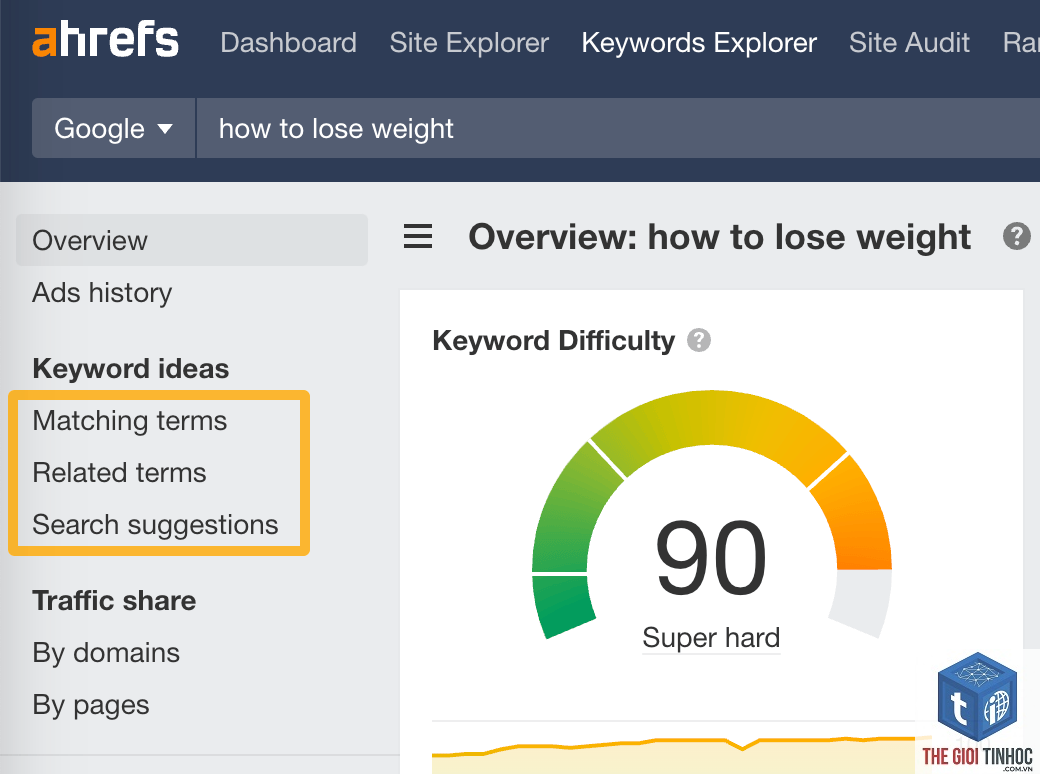Open the hamburger menu beside Overview title
This screenshot has height=774, width=1040.
pyautogui.click(x=418, y=237)
